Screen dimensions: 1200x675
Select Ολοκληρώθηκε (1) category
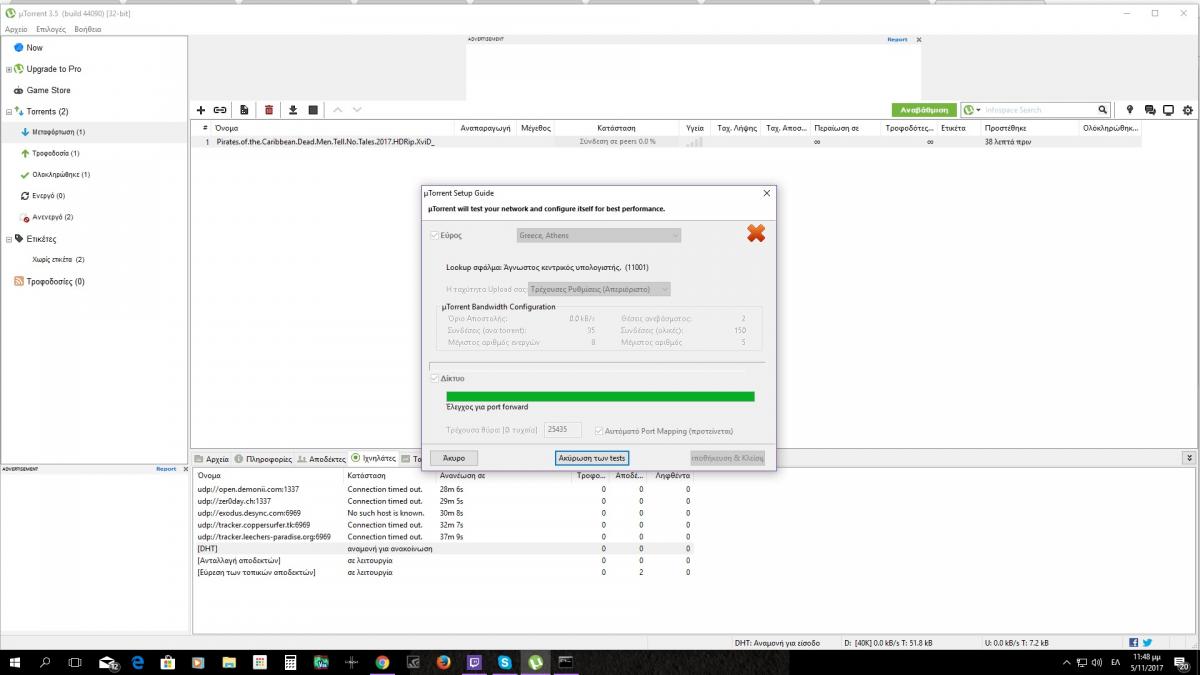pos(55,174)
